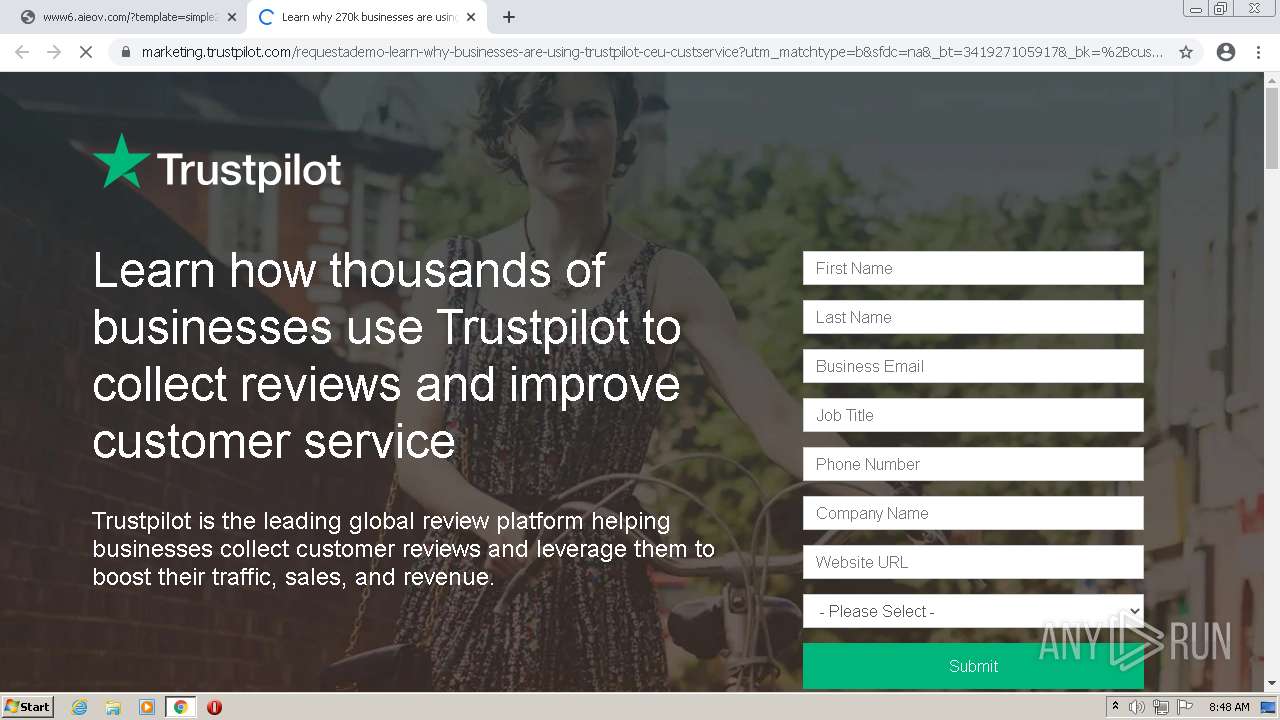Open a new browser tab
This screenshot has width=1280, height=720.
[x=509, y=17]
